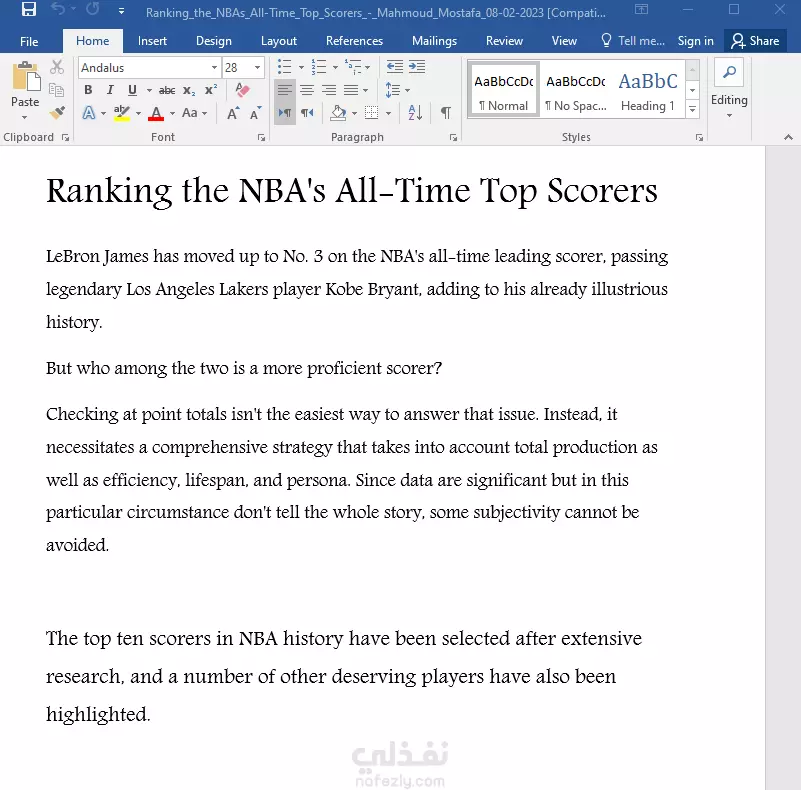Image resolution: width=801 pixels, height=790 pixels.
Task: Toggle Strikethrough formatting
Action: [167, 90]
